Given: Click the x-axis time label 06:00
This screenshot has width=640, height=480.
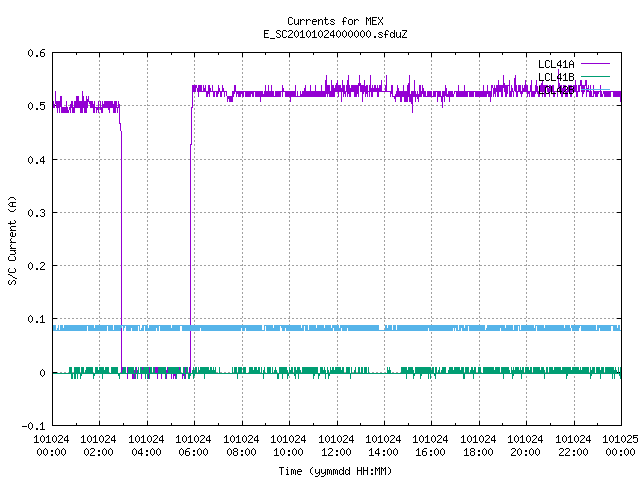Looking at the screenshot, I should click(193, 452).
